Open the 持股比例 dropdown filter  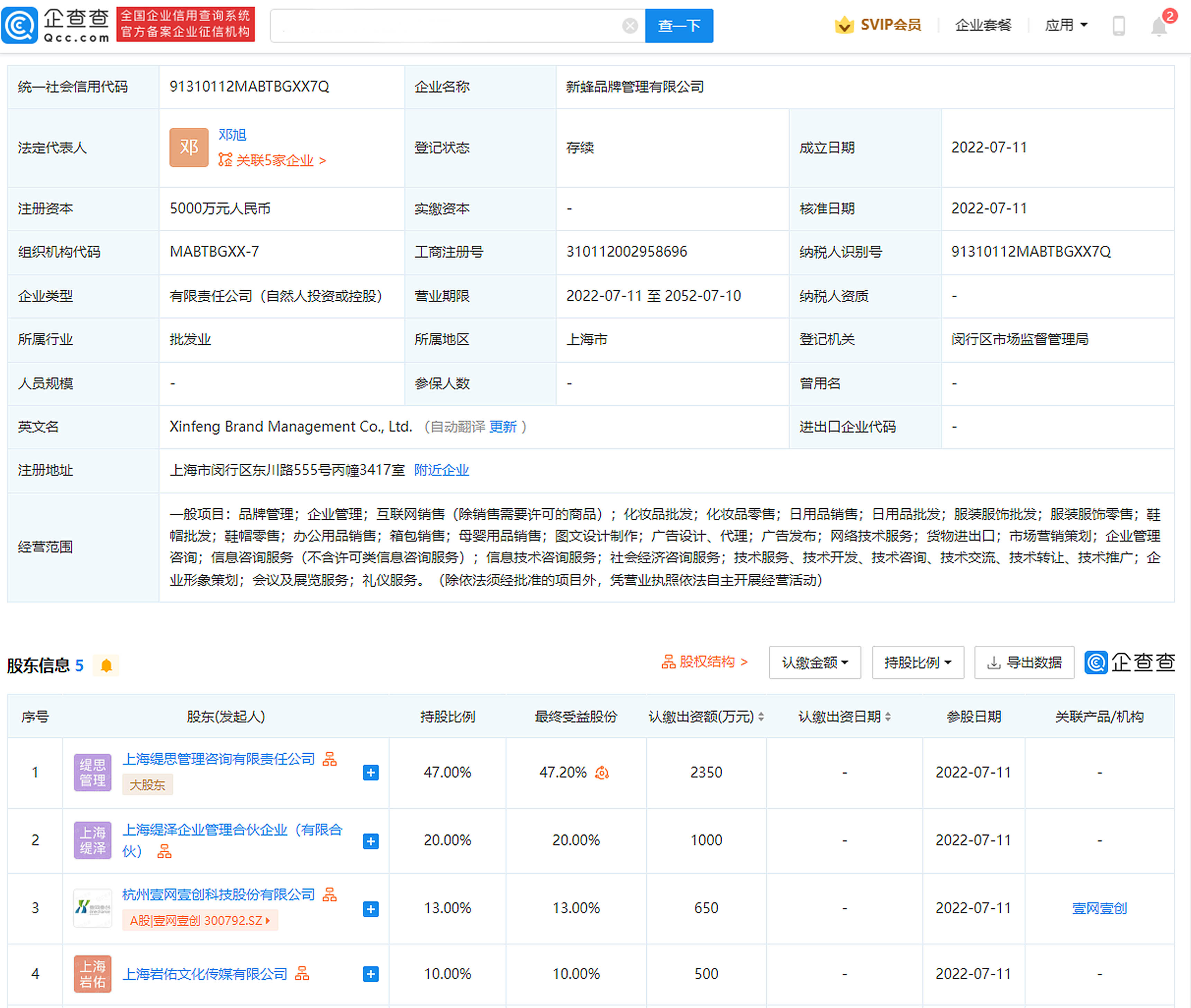pos(917,662)
